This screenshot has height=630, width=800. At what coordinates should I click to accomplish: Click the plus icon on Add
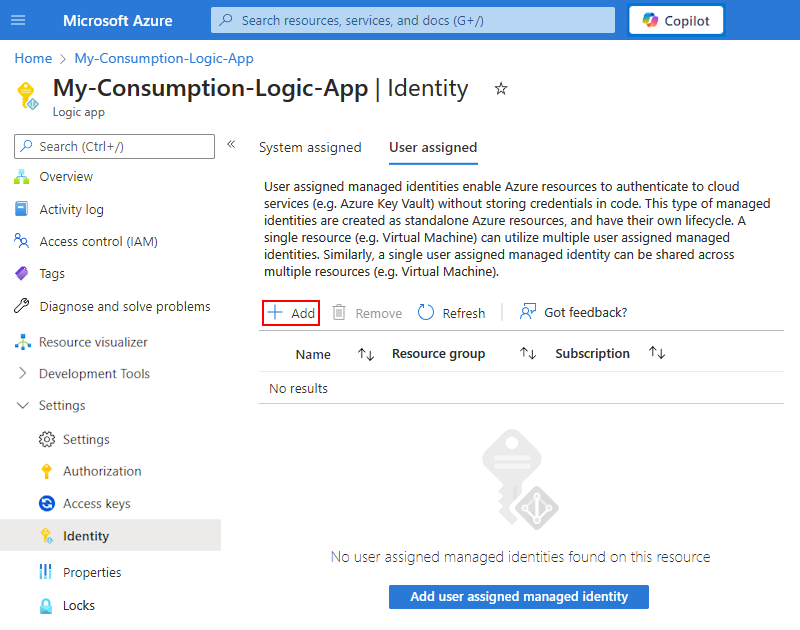click(x=276, y=312)
